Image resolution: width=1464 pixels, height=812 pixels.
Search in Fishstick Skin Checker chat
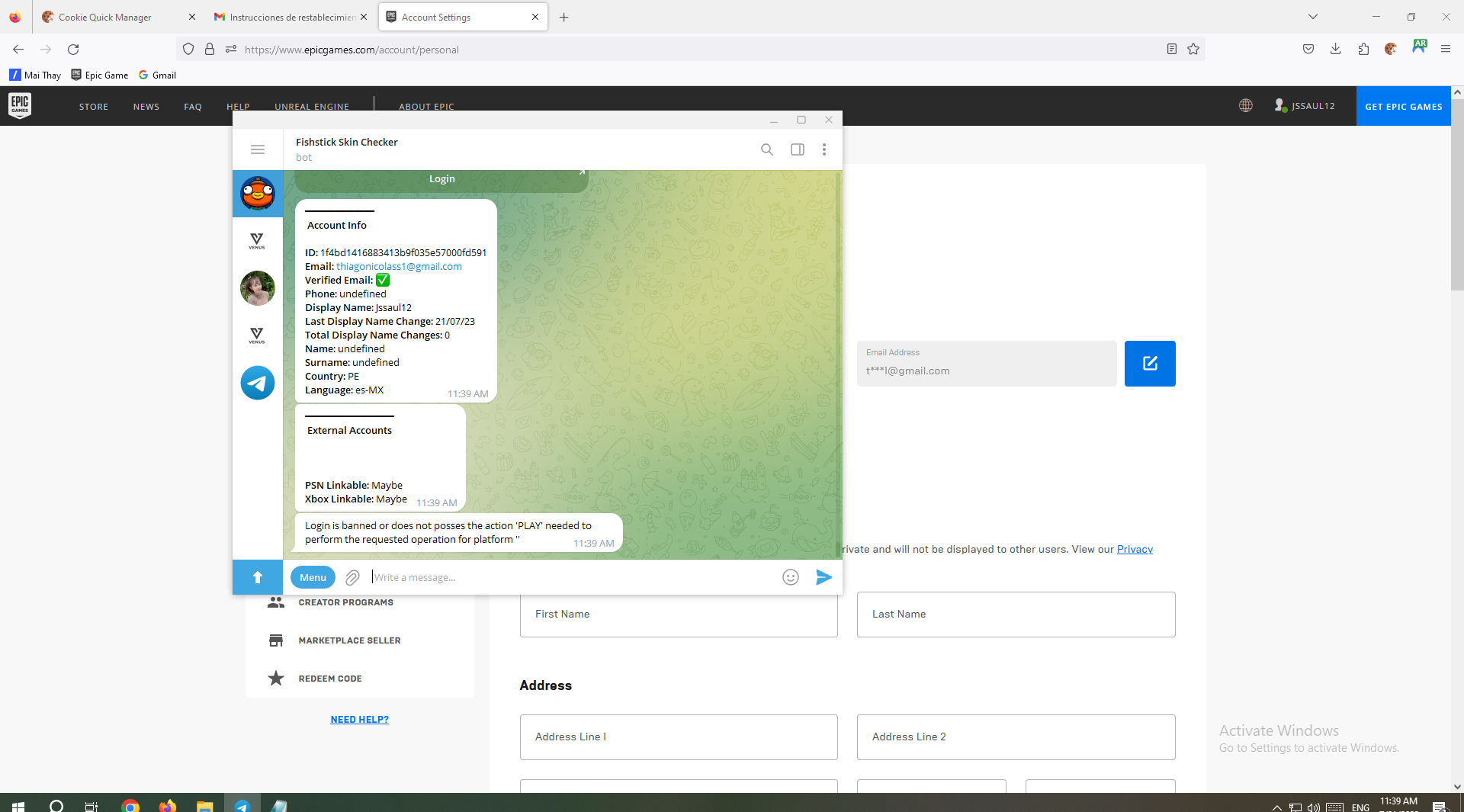tap(767, 149)
